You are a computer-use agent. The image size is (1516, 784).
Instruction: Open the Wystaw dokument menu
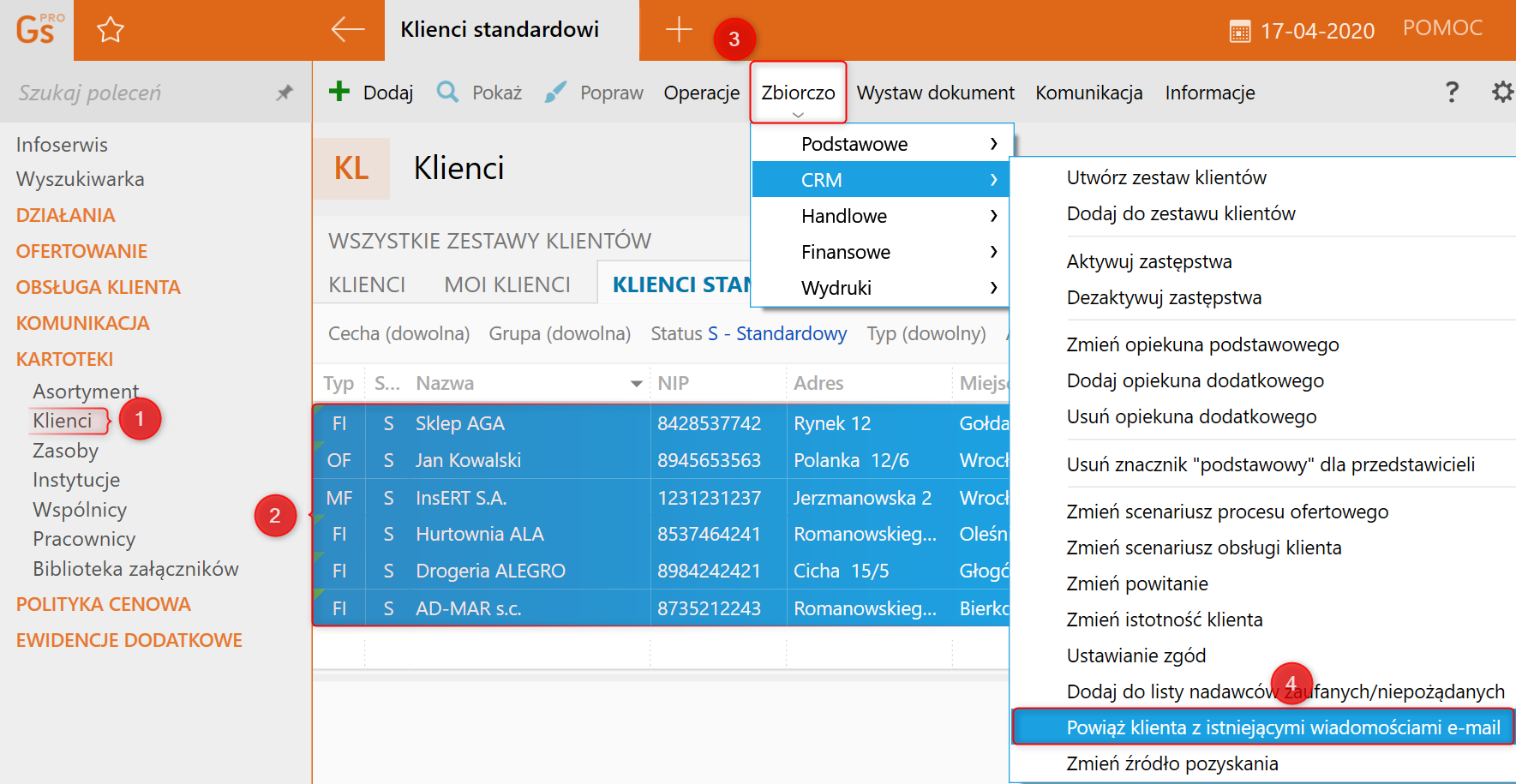tap(935, 93)
